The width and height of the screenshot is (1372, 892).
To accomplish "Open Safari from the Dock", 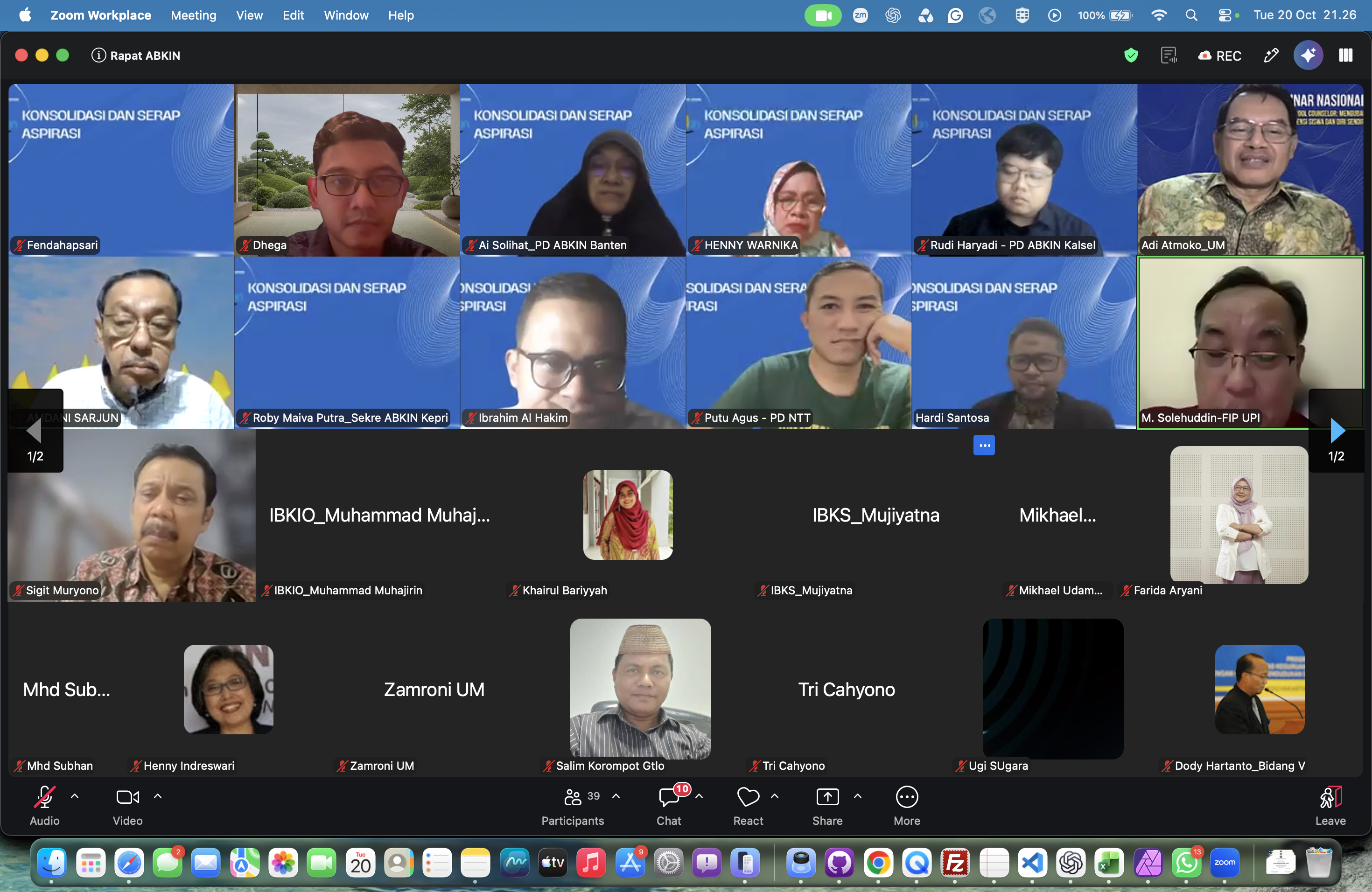I will (x=128, y=863).
